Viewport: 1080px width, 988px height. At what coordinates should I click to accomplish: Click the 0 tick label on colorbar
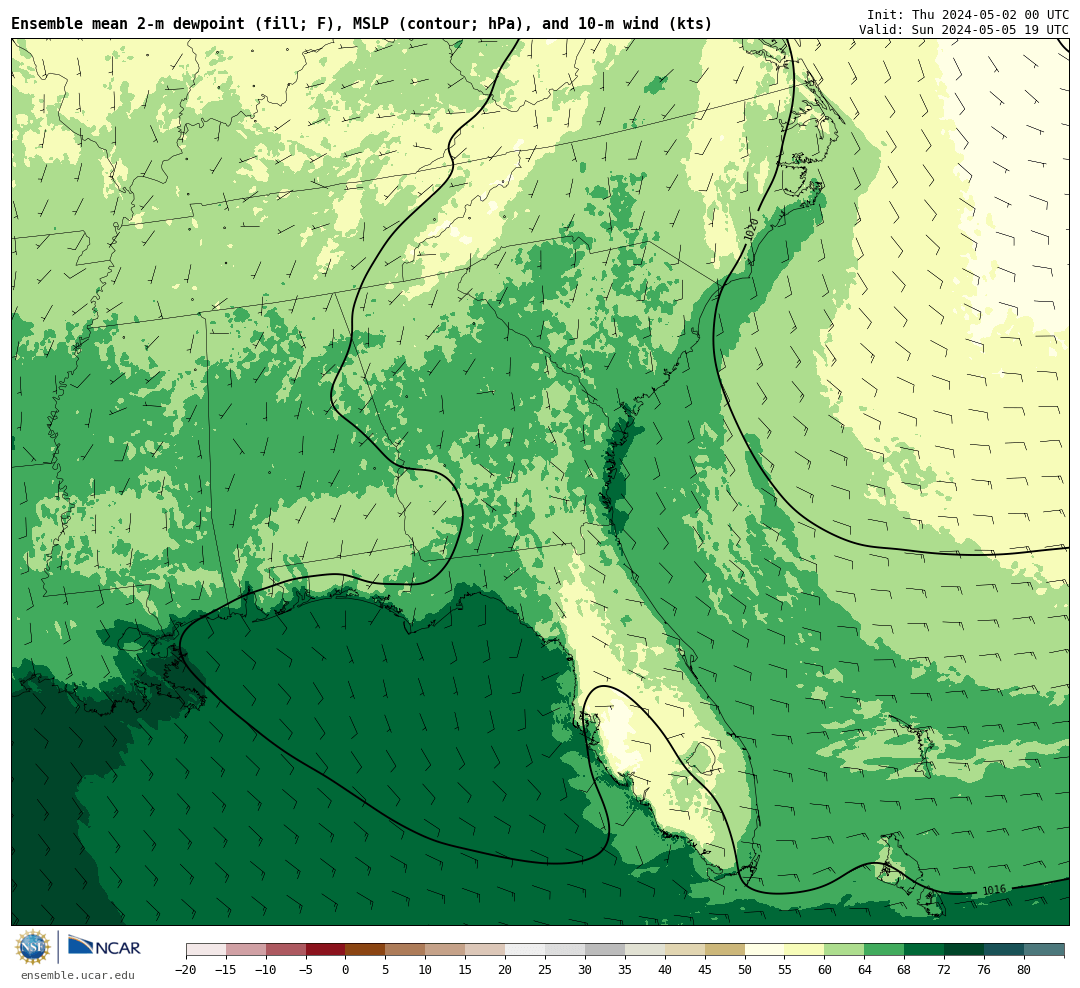coord(346,970)
